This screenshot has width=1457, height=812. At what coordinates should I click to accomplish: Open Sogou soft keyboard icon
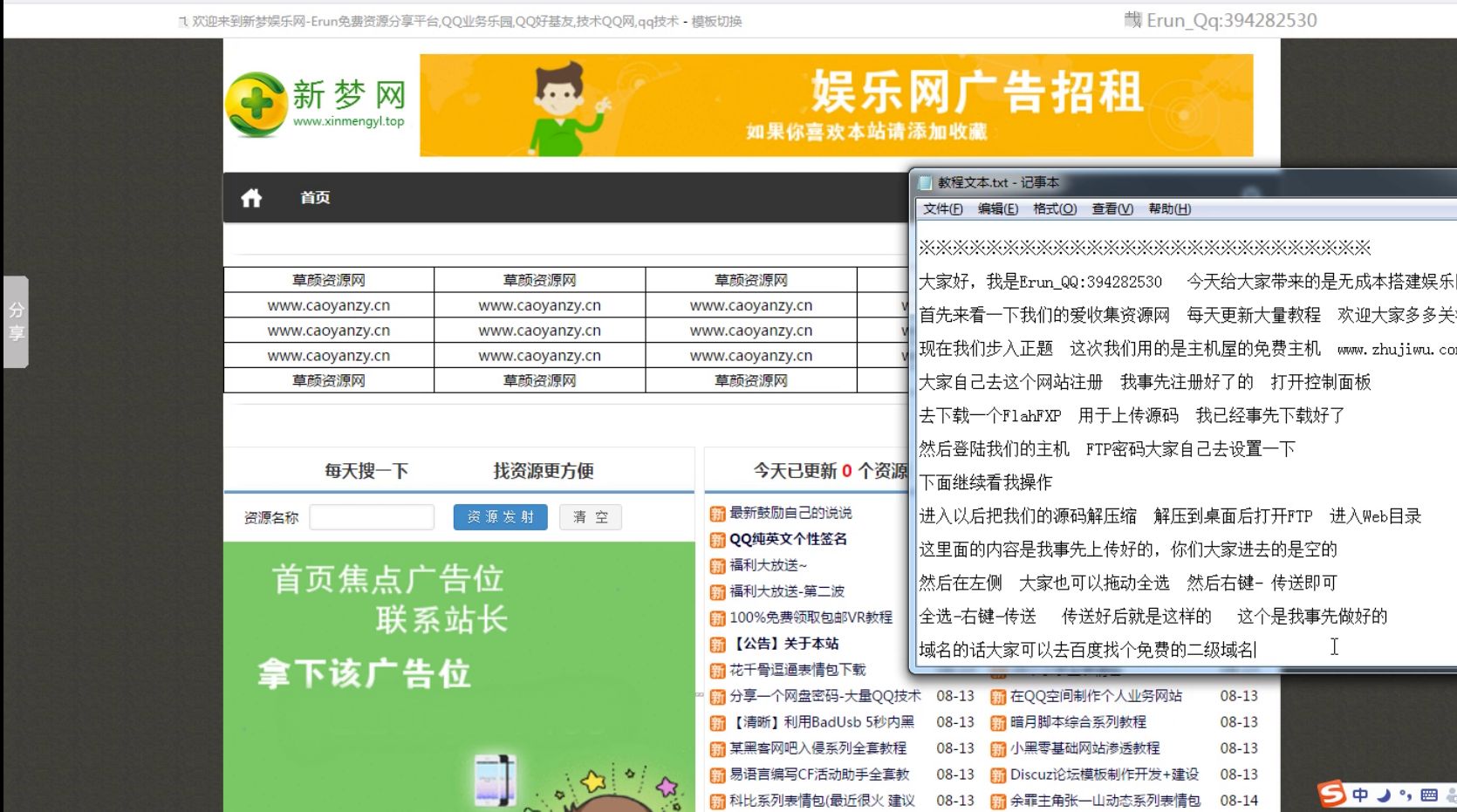(x=1429, y=795)
